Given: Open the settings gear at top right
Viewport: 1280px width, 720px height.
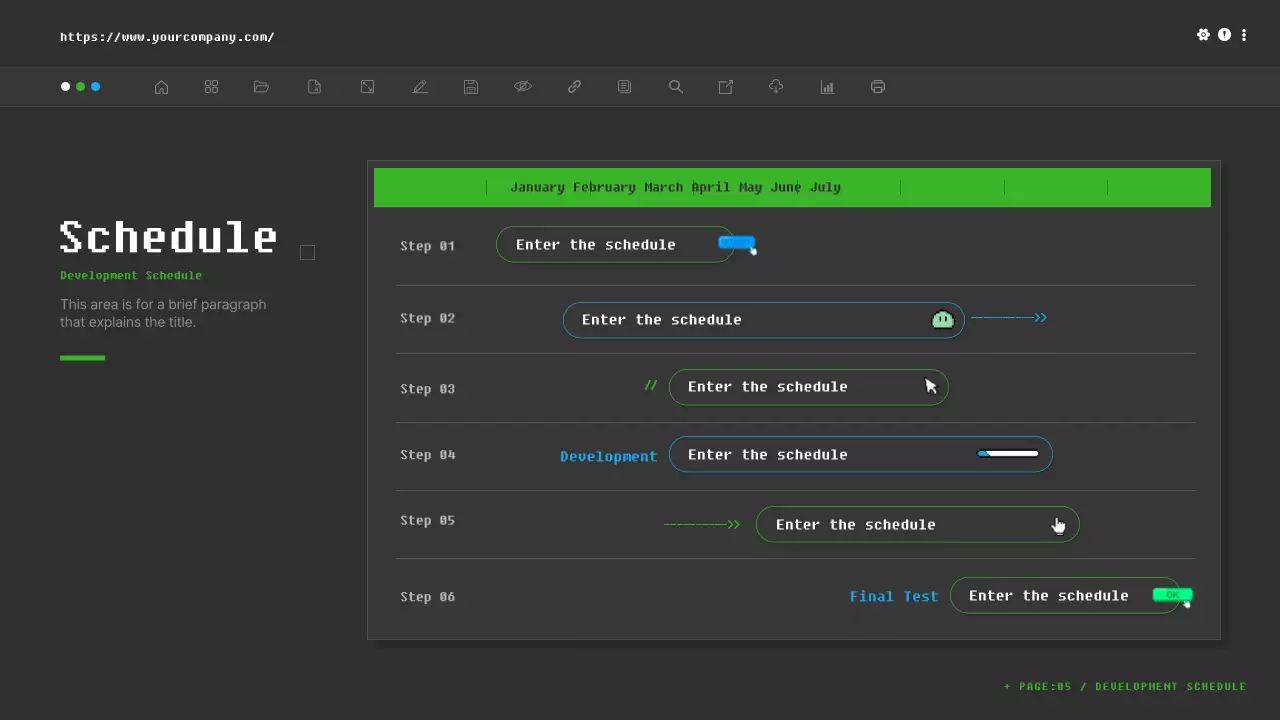Looking at the screenshot, I should [1204, 34].
